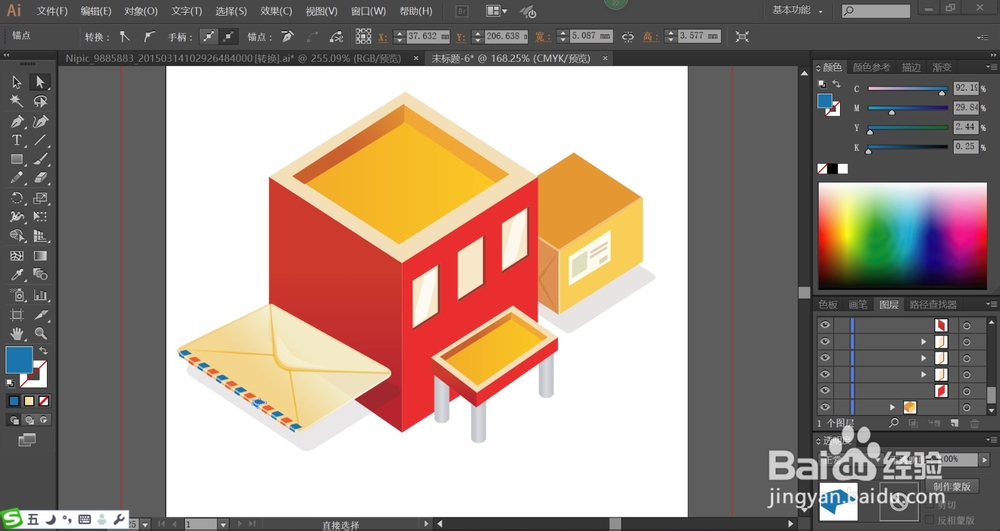1000x531 pixels.
Task: Toggle visibility eye of second layer row
Action: 825,341
